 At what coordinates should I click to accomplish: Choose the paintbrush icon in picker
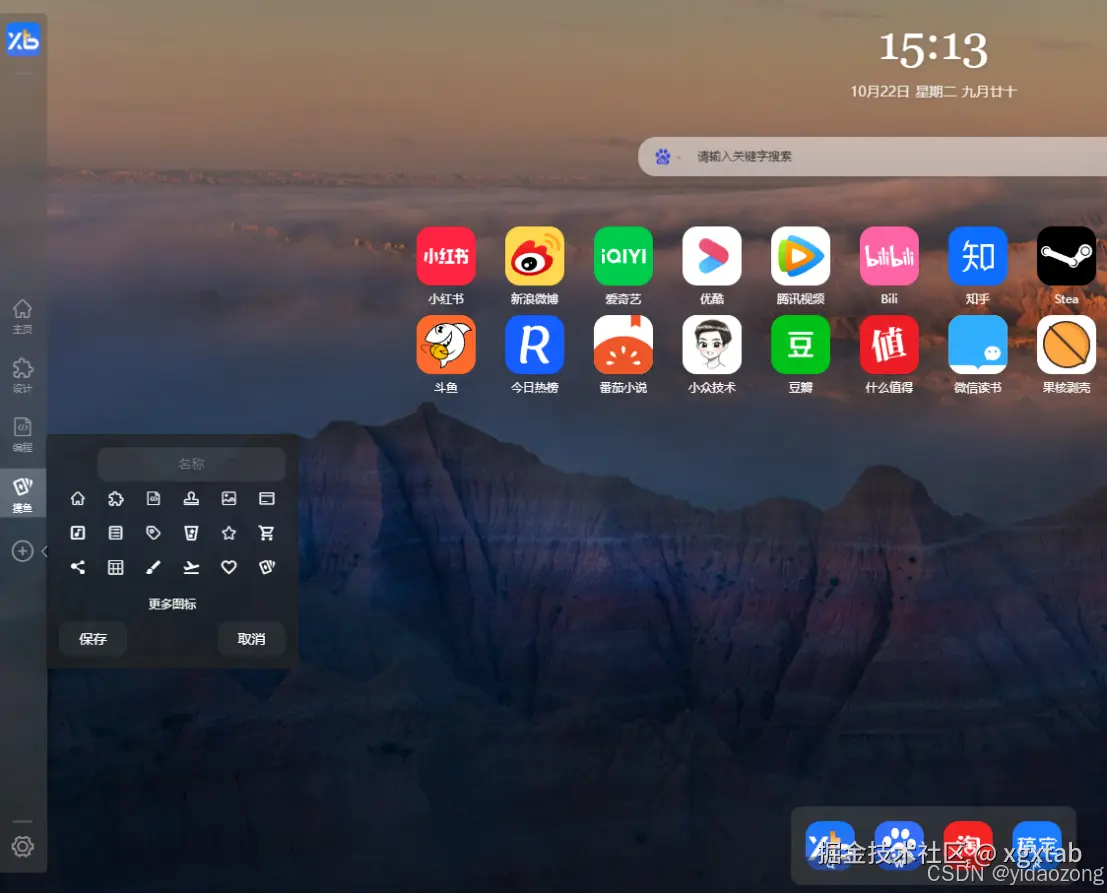pos(153,567)
